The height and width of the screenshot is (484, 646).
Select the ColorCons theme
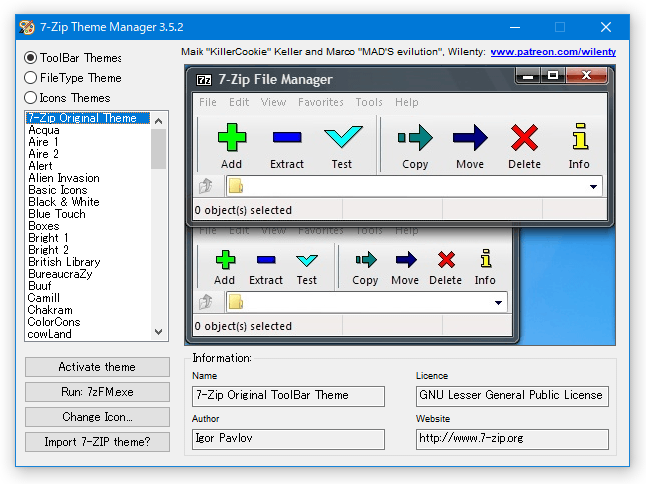pyautogui.click(x=88, y=322)
